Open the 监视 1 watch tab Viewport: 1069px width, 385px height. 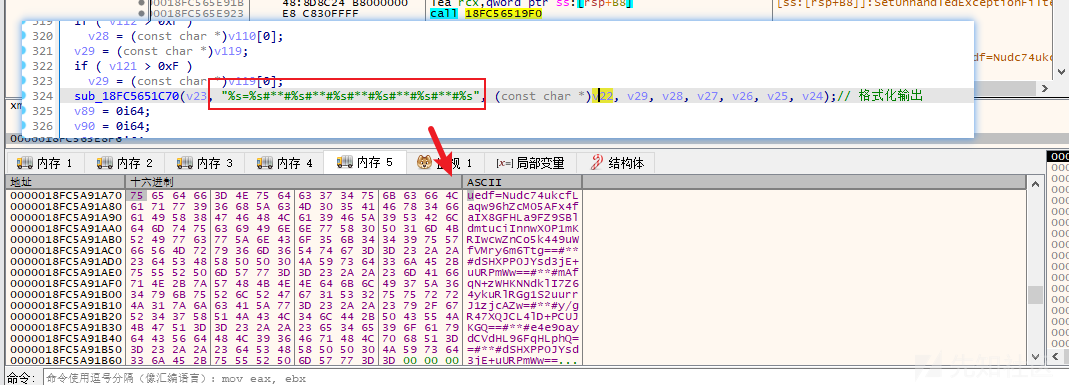[445, 163]
